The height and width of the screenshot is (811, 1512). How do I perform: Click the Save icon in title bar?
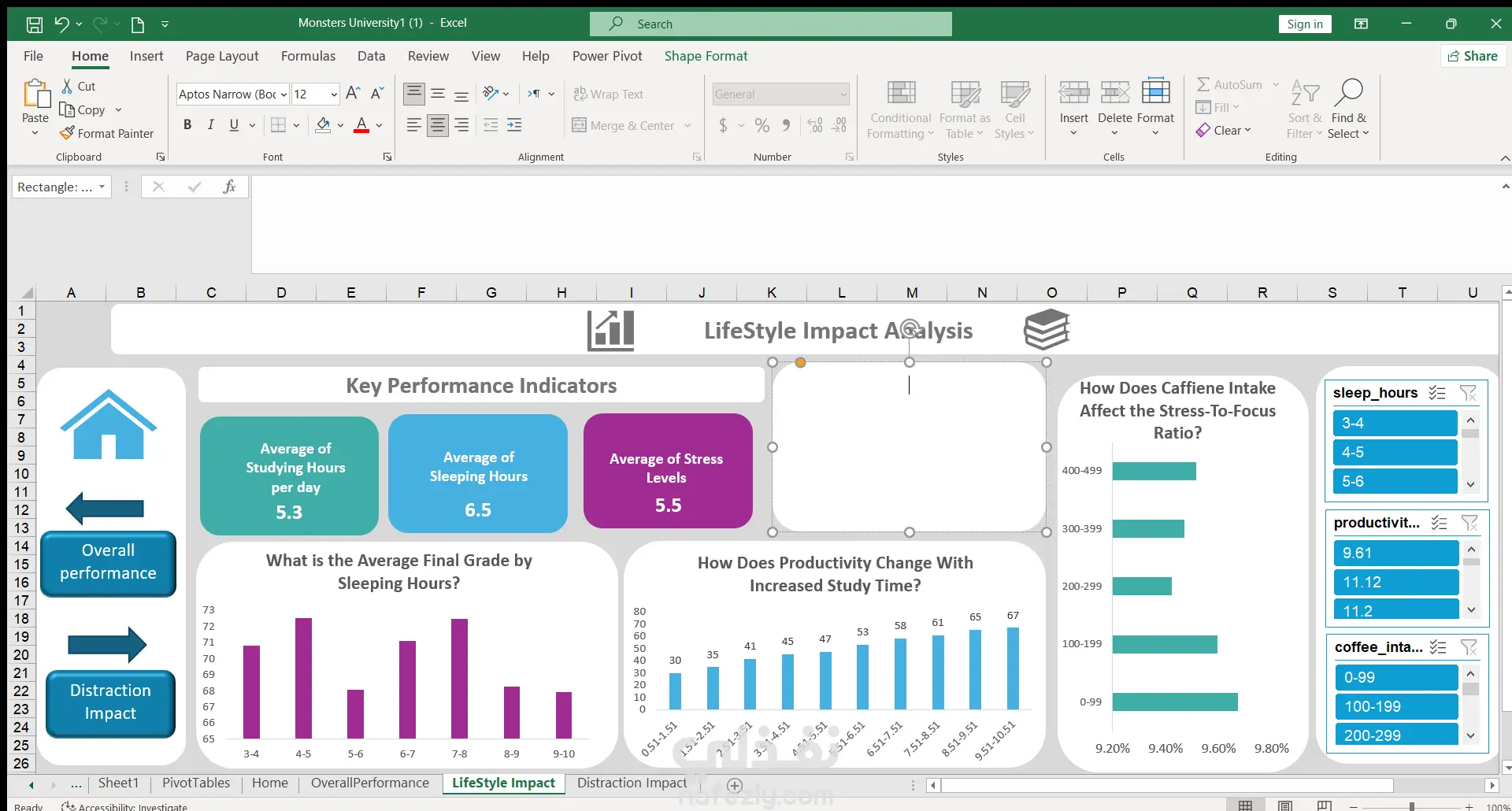pyautogui.click(x=35, y=24)
